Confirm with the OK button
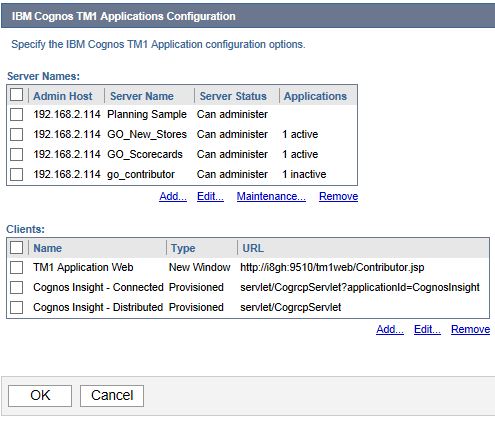 click(40, 396)
